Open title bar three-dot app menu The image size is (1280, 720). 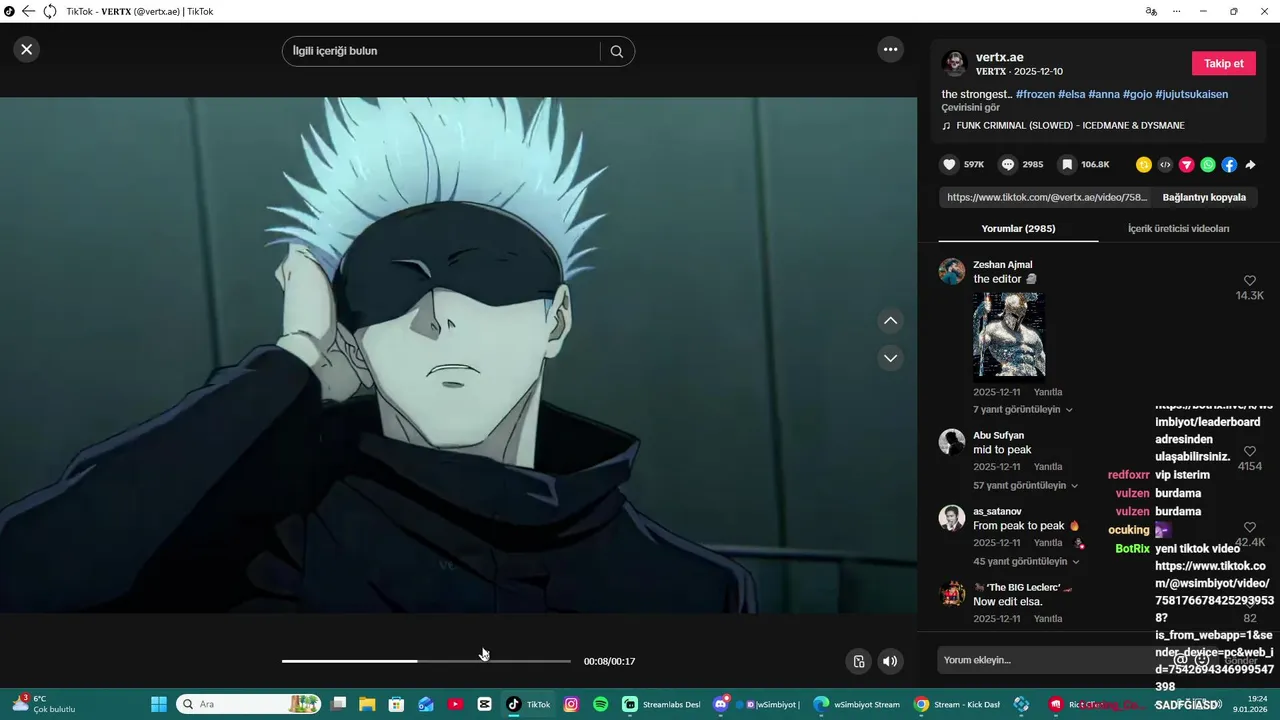click(1178, 11)
